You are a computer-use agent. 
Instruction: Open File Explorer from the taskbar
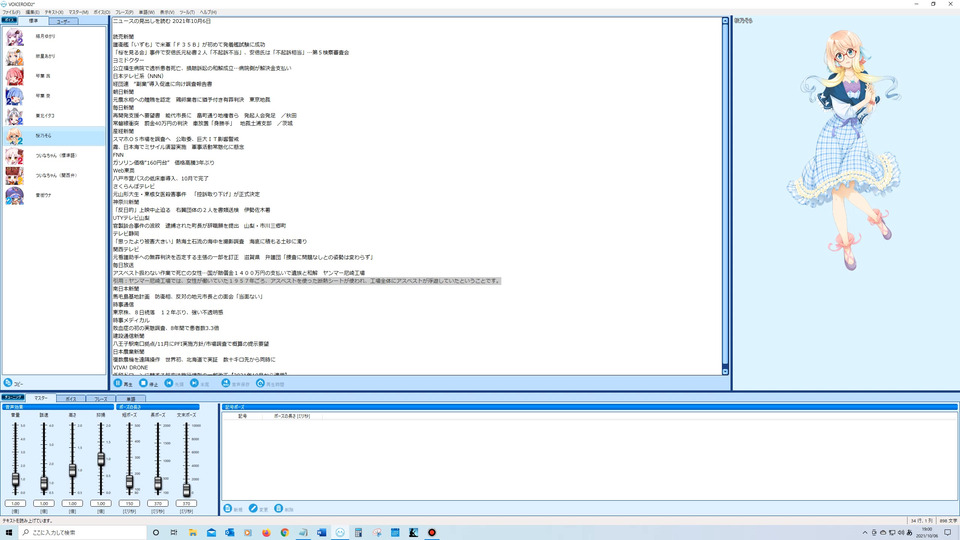click(x=193, y=533)
